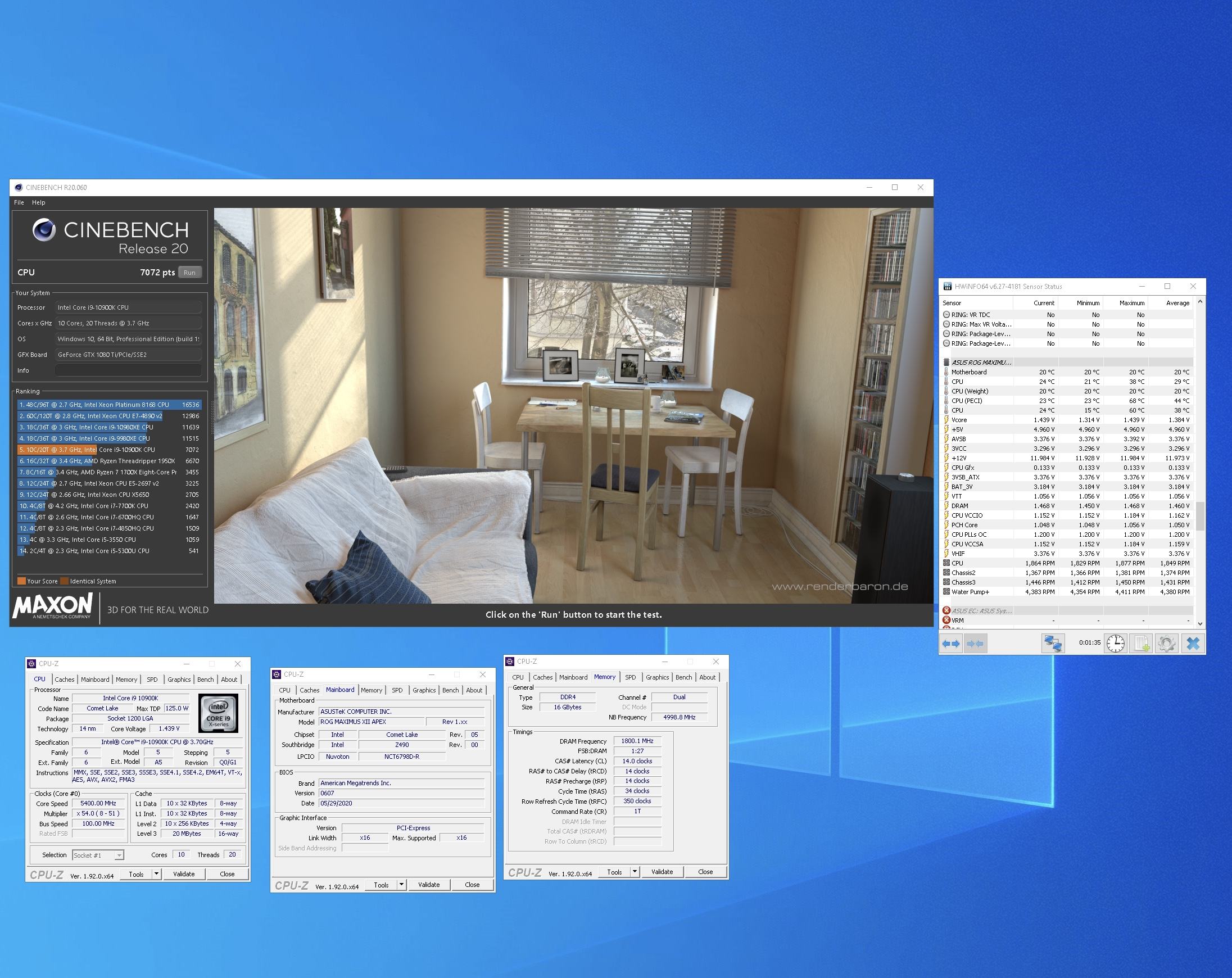
Task: Click the Chassis2 fan icon in HWiNFO
Action: click(946, 573)
